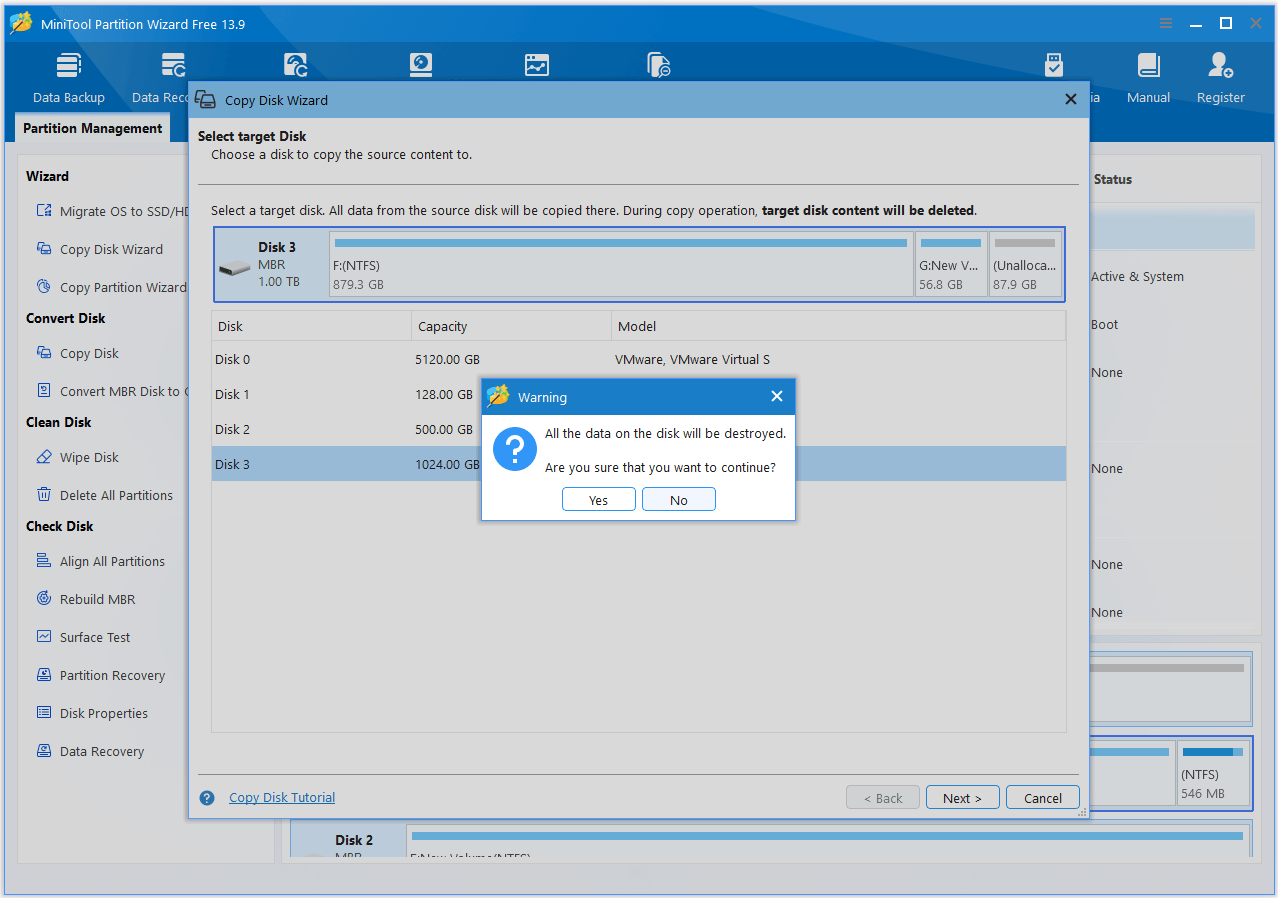The height and width of the screenshot is (898, 1278).
Task: Select F:(NTFS) 879.3 GB partition in disk map
Action: tap(621, 264)
